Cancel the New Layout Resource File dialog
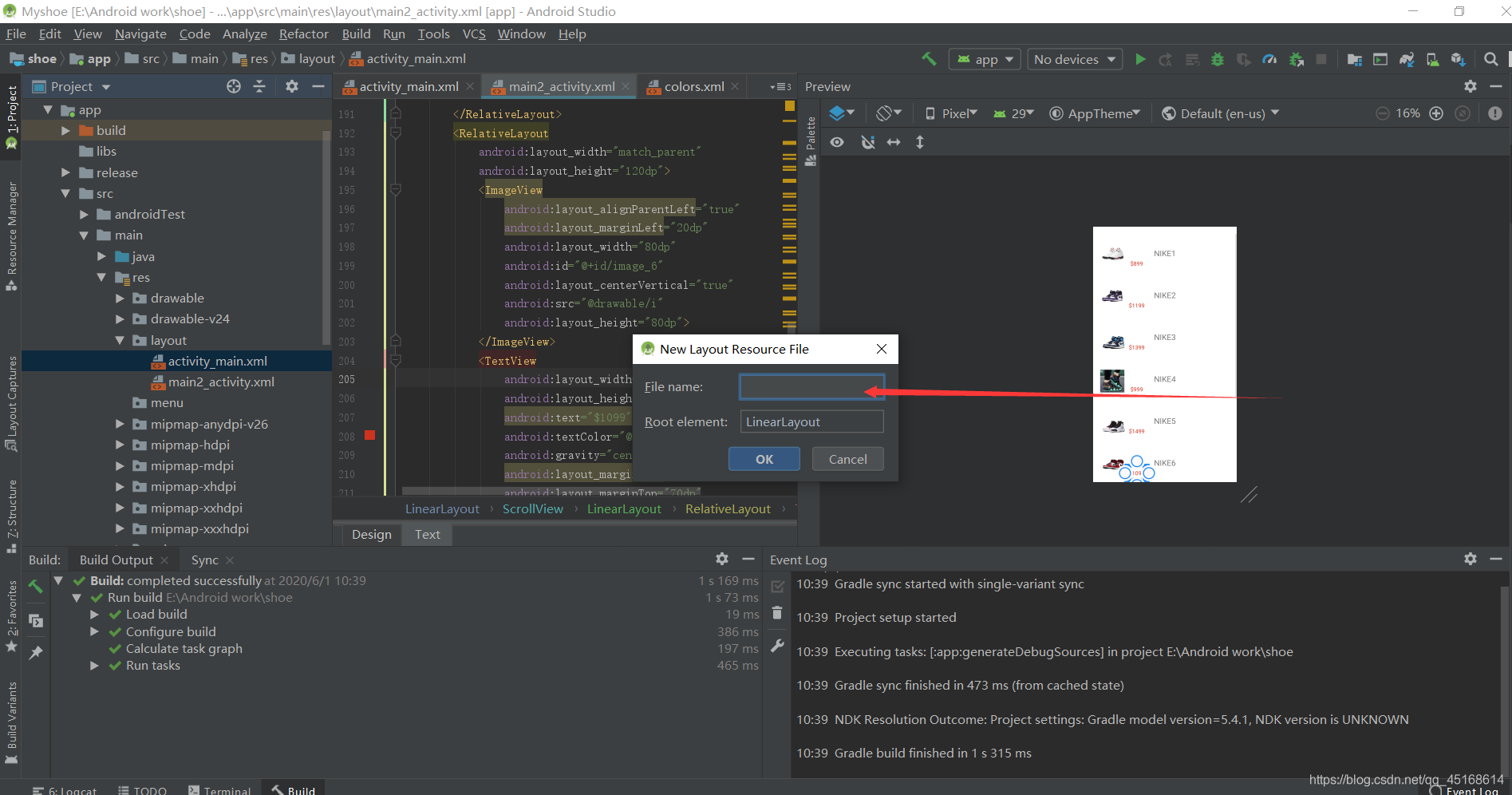 pos(847,458)
